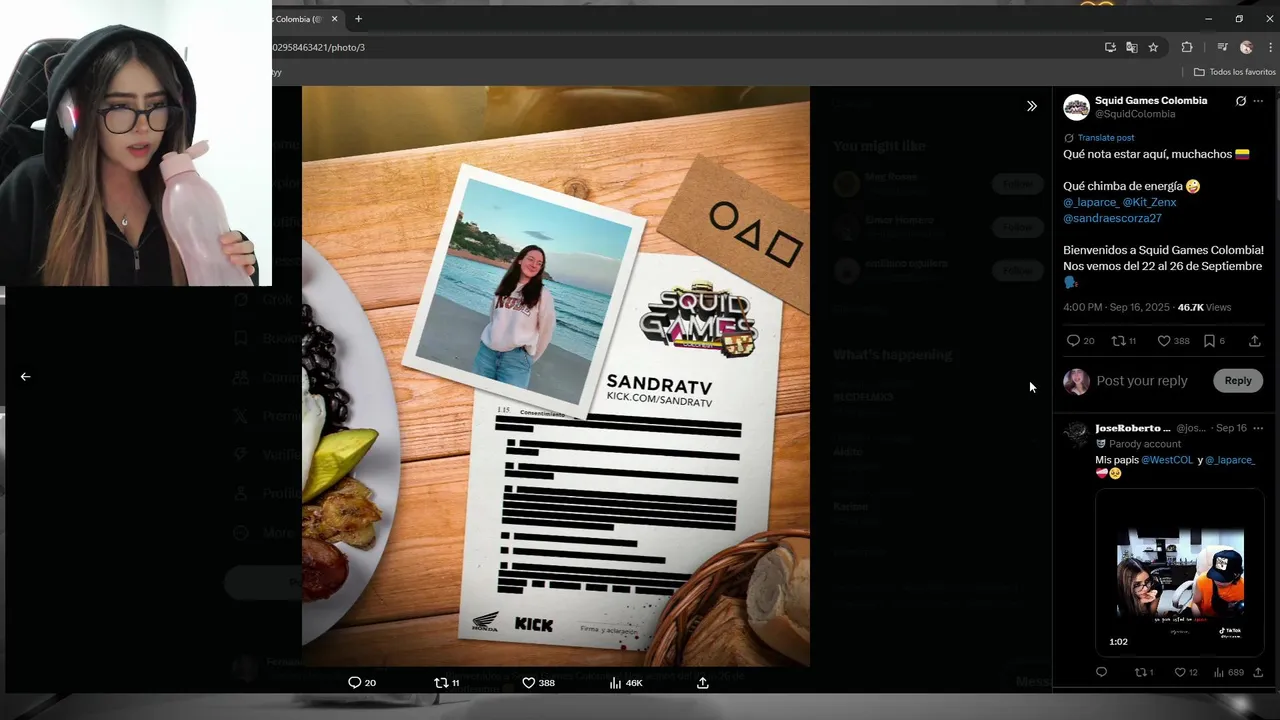
Task: Click the post timestamp 4:00 PM Sep 16, 2025
Action: pyautogui.click(x=1116, y=307)
